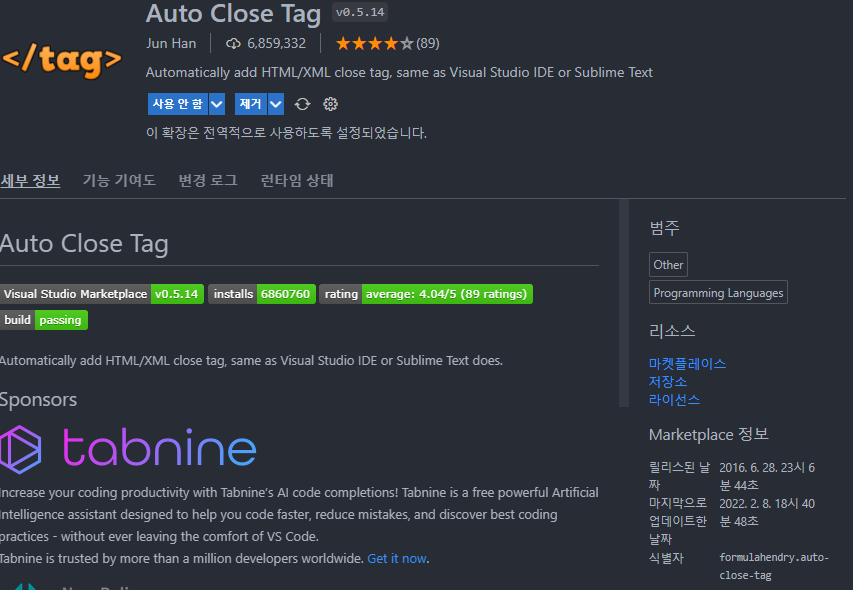Switch to the 세부 정보 tab

[x=30, y=181]
